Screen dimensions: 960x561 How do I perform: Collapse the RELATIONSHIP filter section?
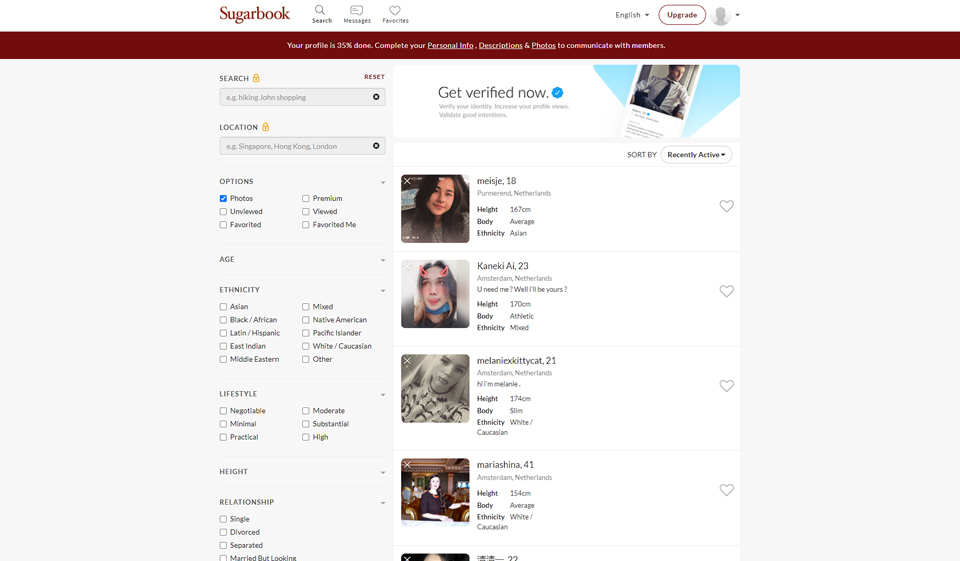tap(383, 503)
